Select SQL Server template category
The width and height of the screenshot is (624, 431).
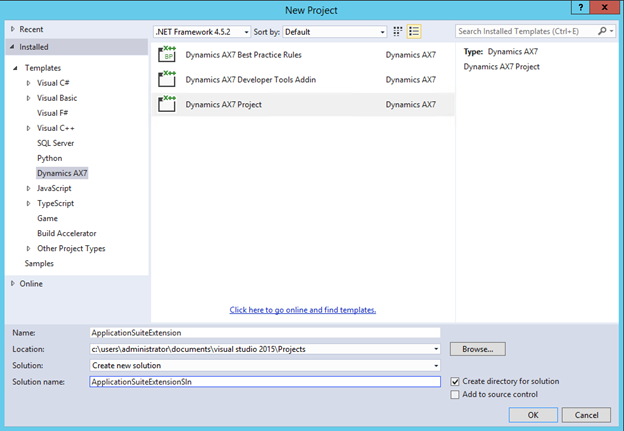[x=55, y=143]
